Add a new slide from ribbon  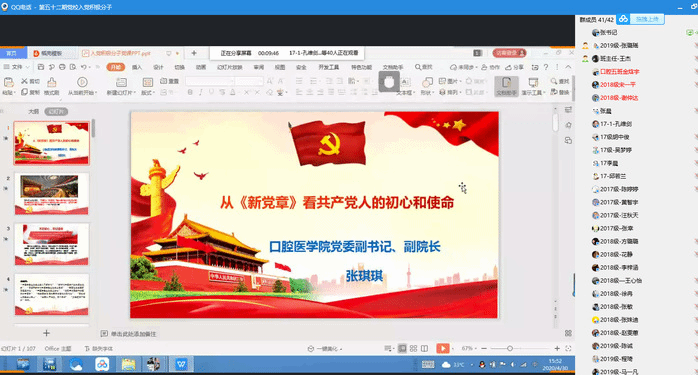(121, 82)
